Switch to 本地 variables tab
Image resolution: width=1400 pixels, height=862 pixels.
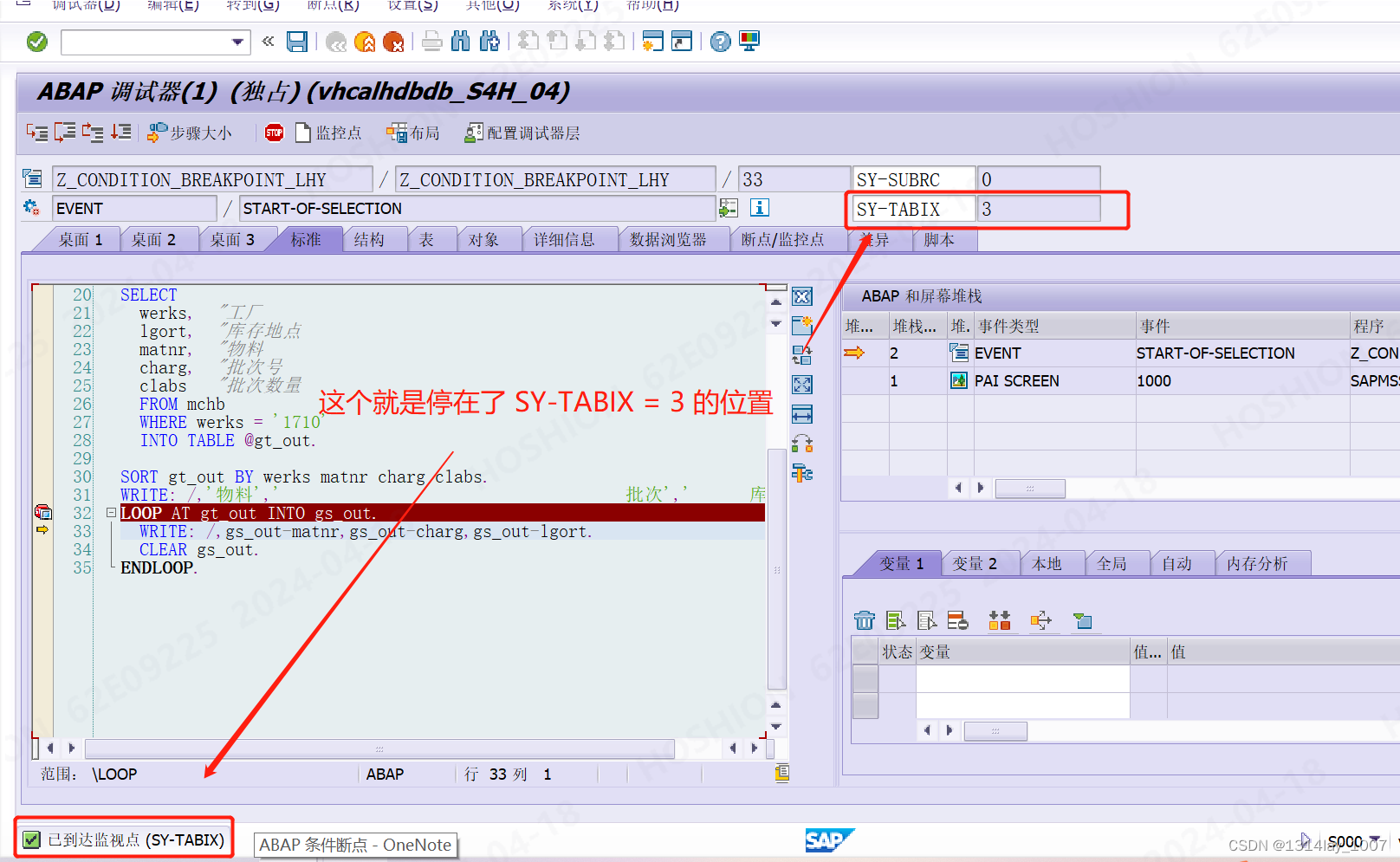[x=1047, y=564]
